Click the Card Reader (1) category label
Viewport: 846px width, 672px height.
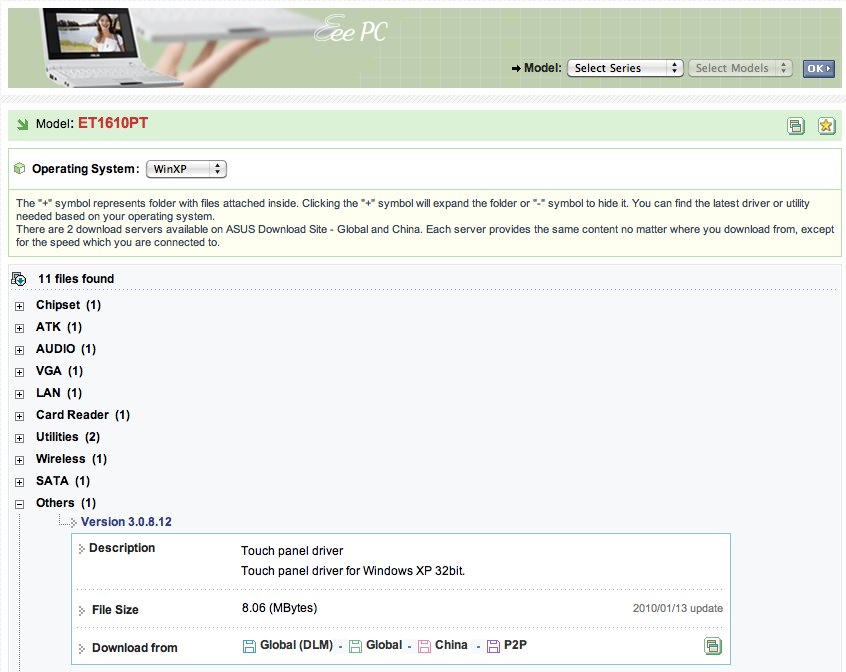click(x=83, y=415)
